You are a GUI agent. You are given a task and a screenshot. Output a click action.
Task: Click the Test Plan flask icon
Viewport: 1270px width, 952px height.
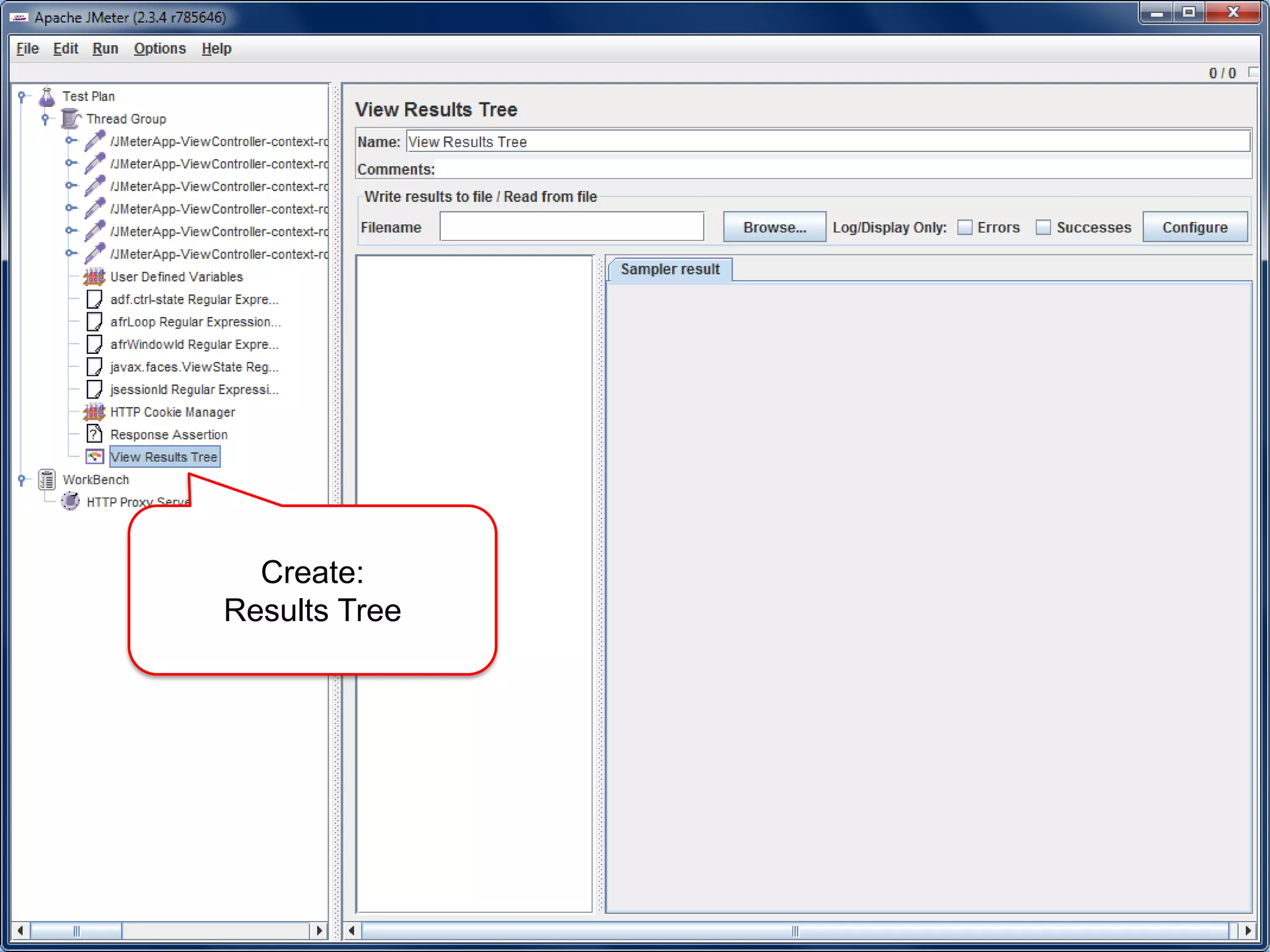click(x=47, y=96)
